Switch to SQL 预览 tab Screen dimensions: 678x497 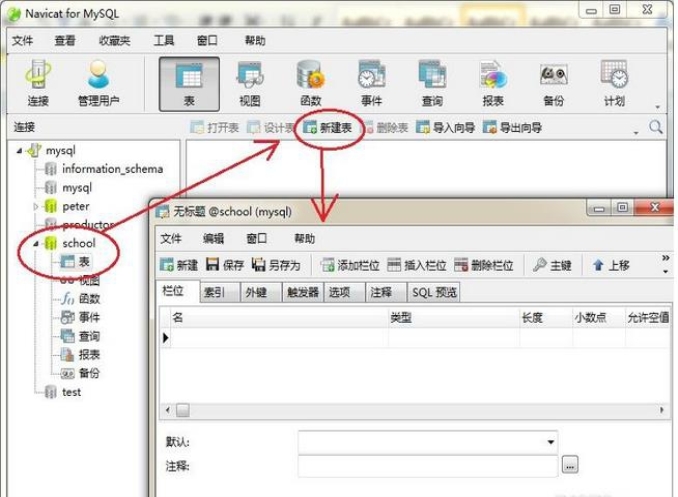point(434,292)
